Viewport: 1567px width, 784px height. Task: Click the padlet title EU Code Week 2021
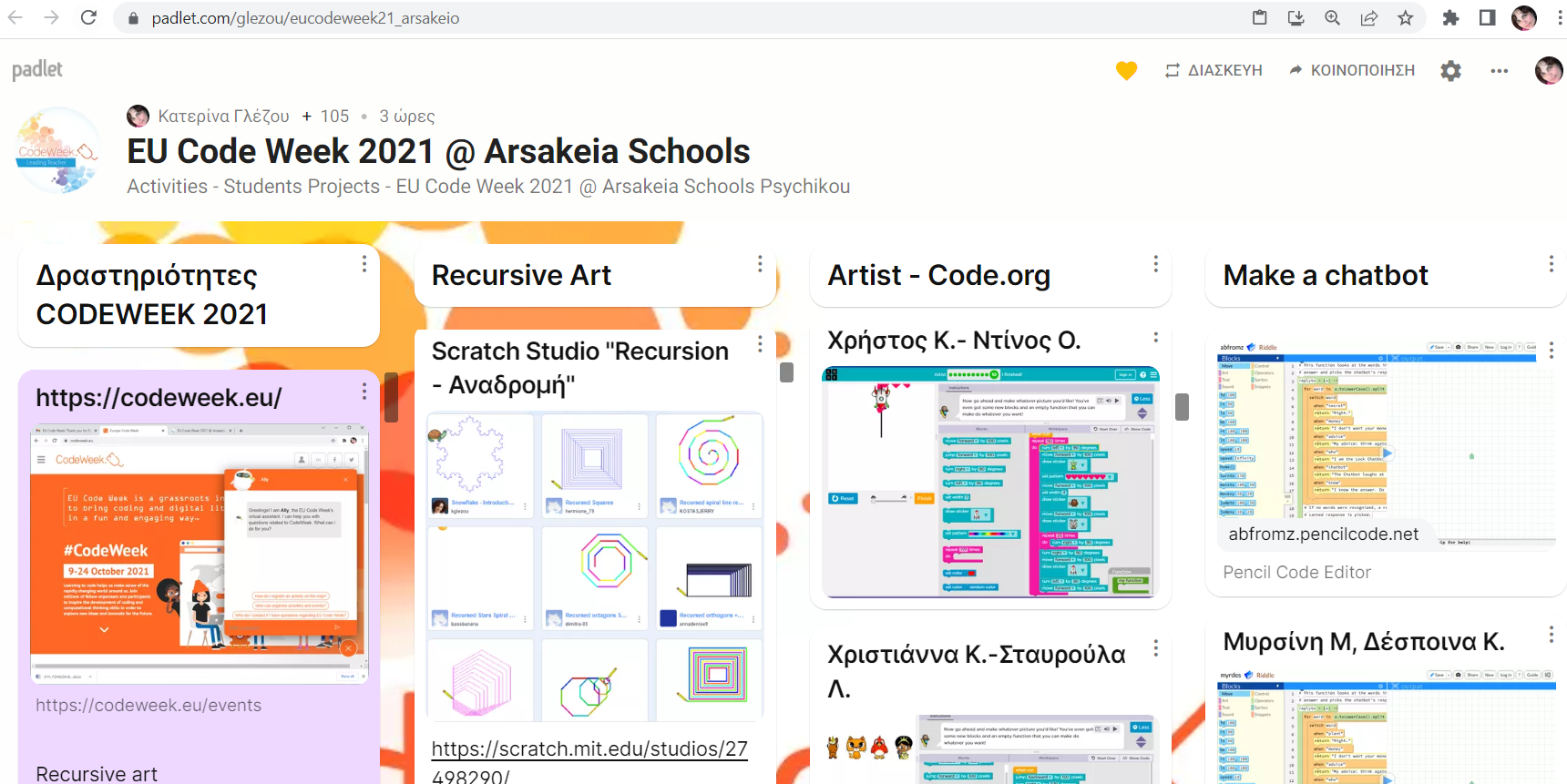coord(438,151)
